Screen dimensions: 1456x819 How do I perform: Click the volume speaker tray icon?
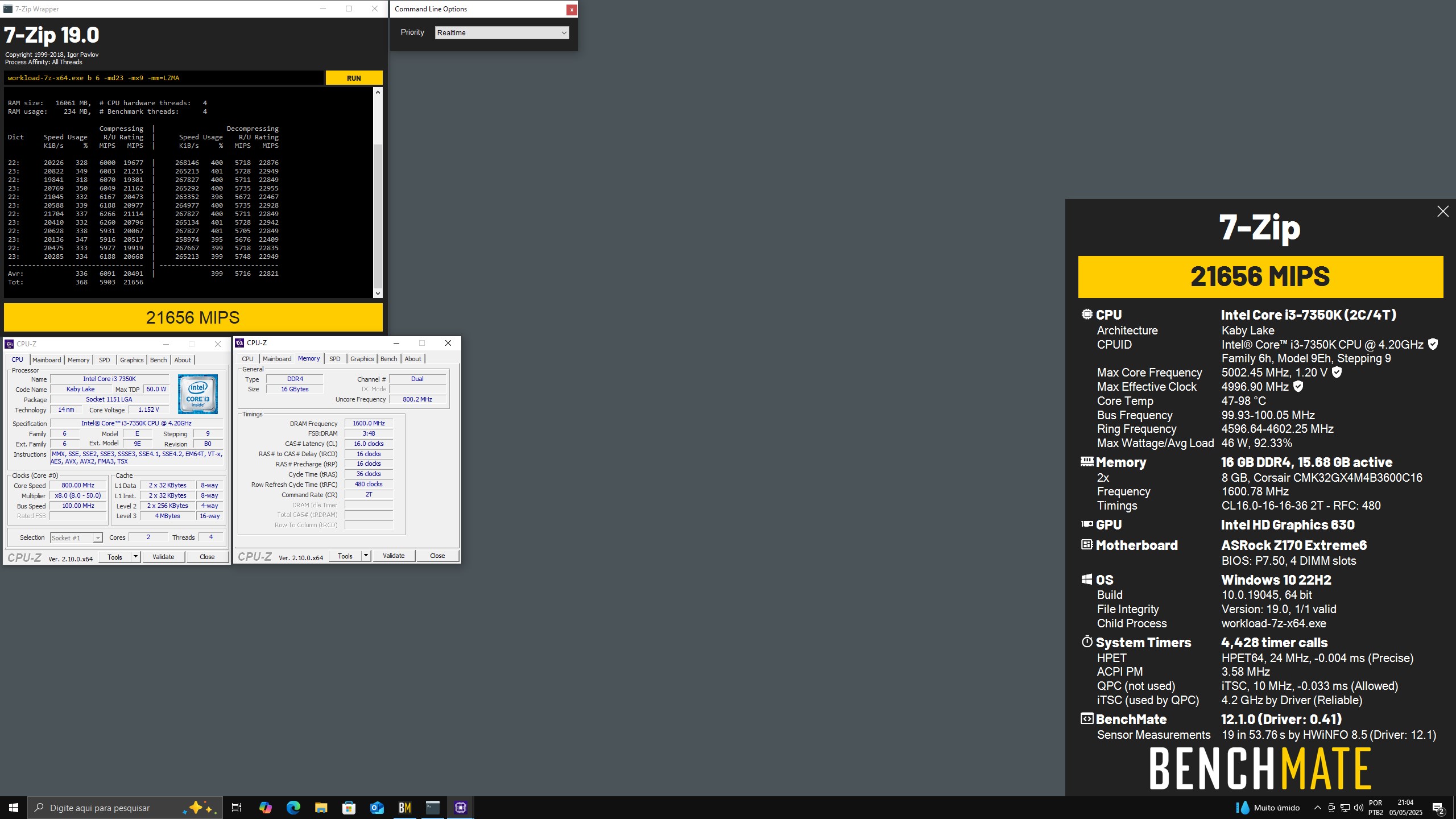[x=1358, y=808]
